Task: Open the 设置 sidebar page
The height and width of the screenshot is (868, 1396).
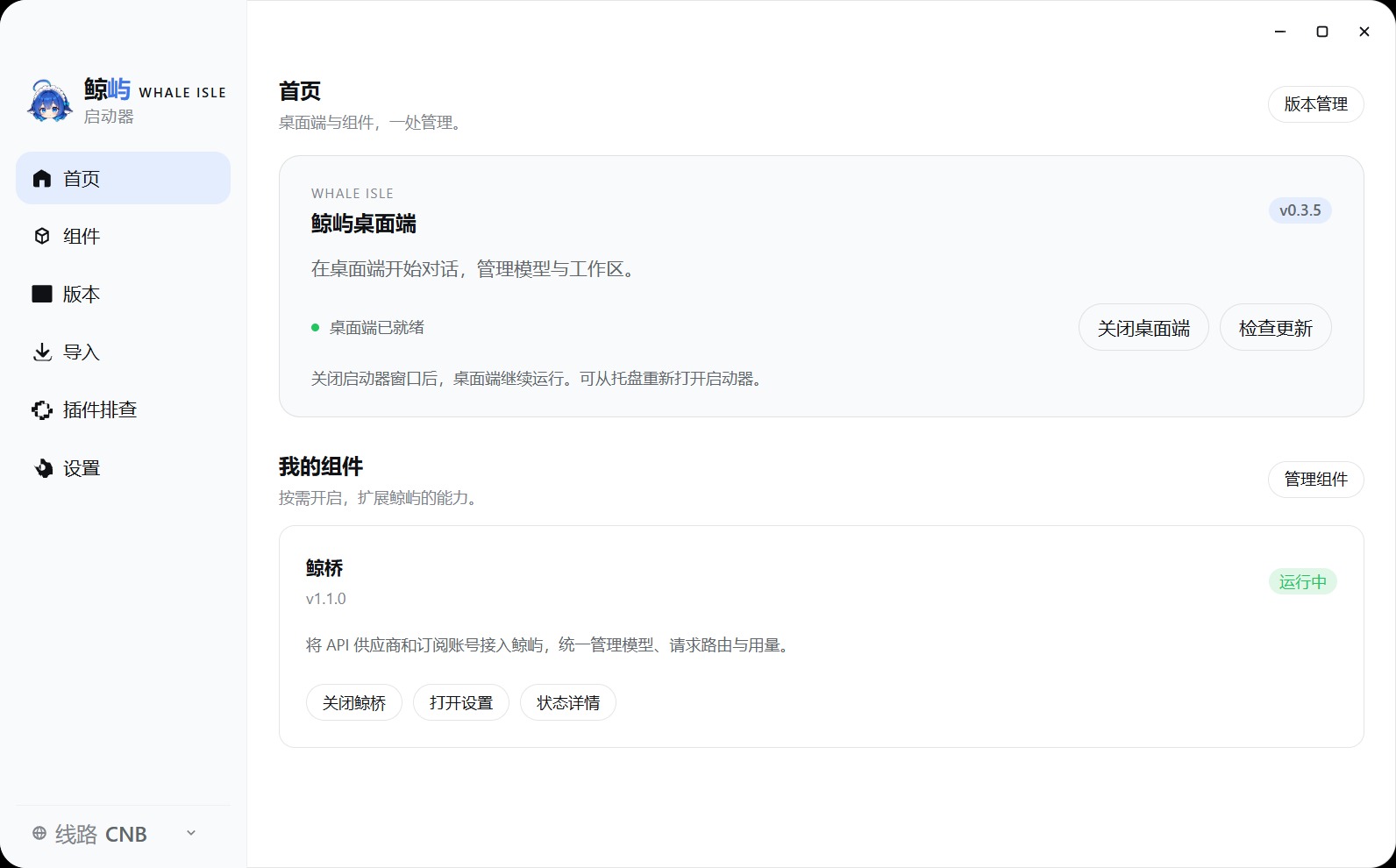Action: coord(123,468)
